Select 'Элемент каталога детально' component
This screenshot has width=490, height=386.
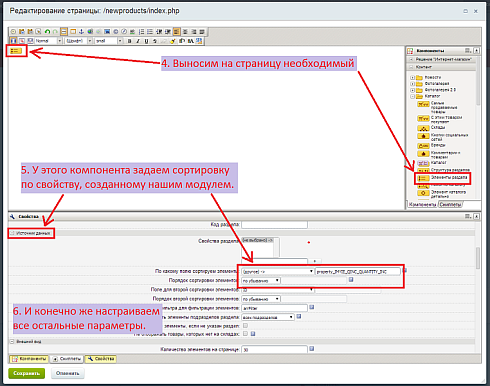[x=442, y=194]
